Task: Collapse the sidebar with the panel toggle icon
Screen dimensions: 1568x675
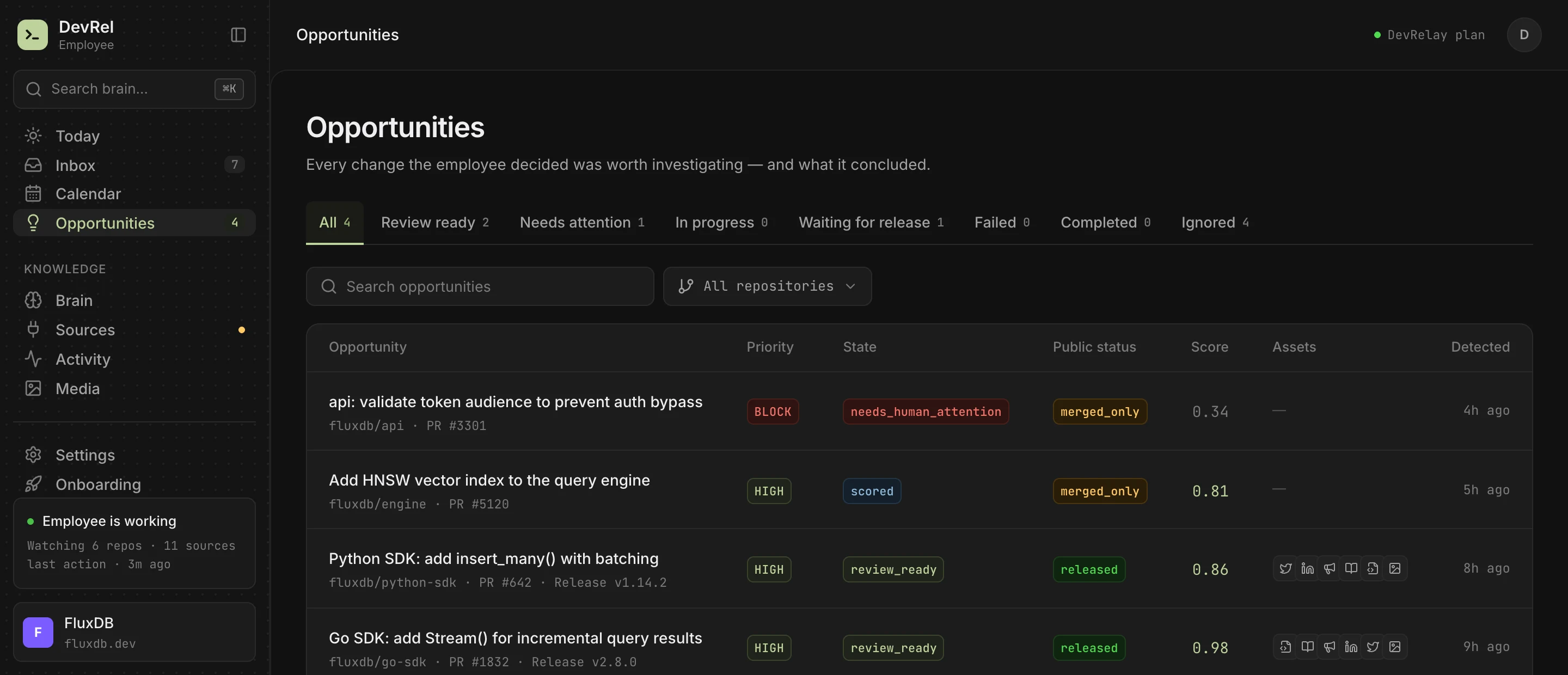Action: tap(238, 35)
